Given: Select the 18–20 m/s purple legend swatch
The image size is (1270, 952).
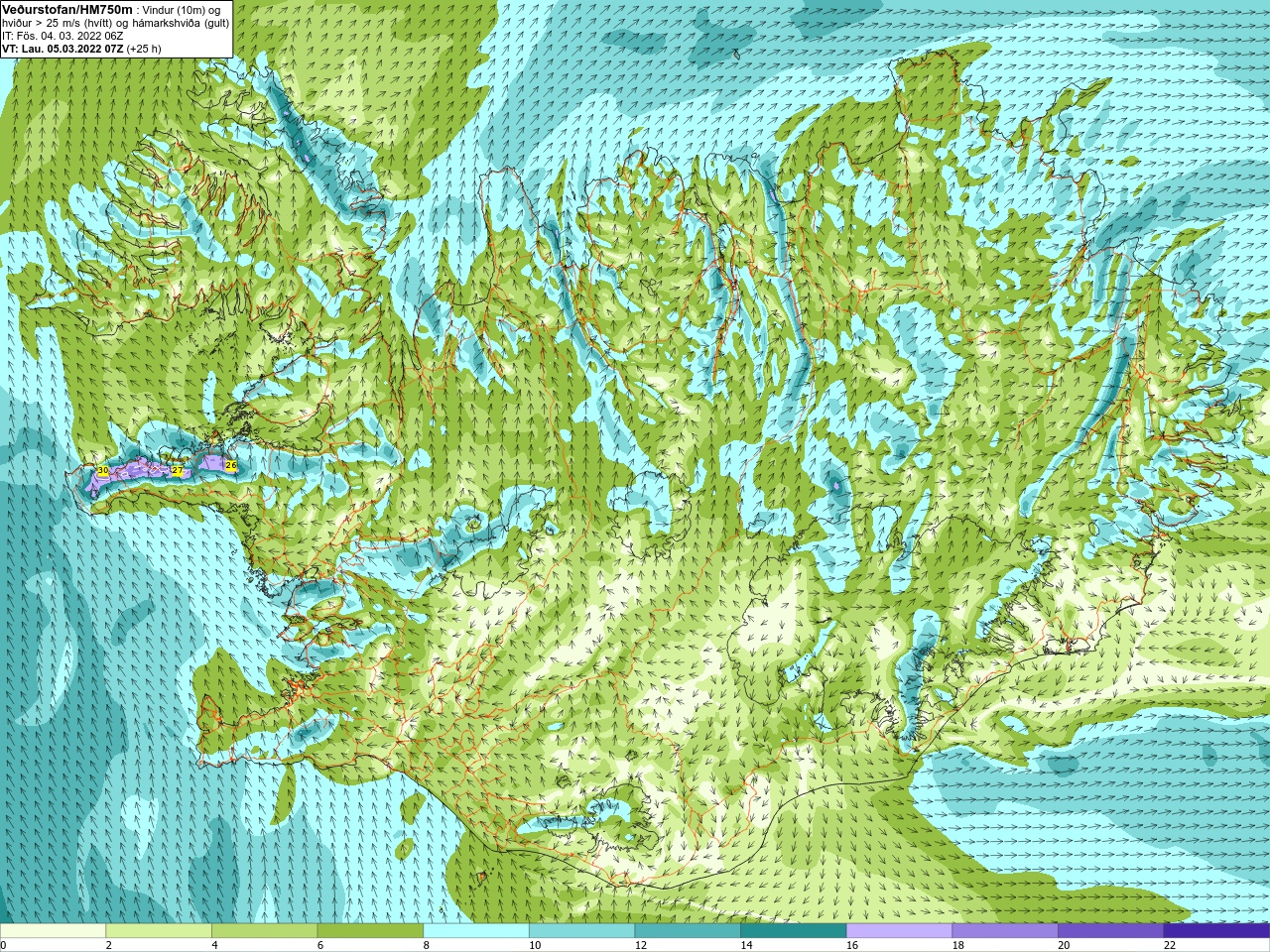Looking at the screenshot, I should [1004, 931].
